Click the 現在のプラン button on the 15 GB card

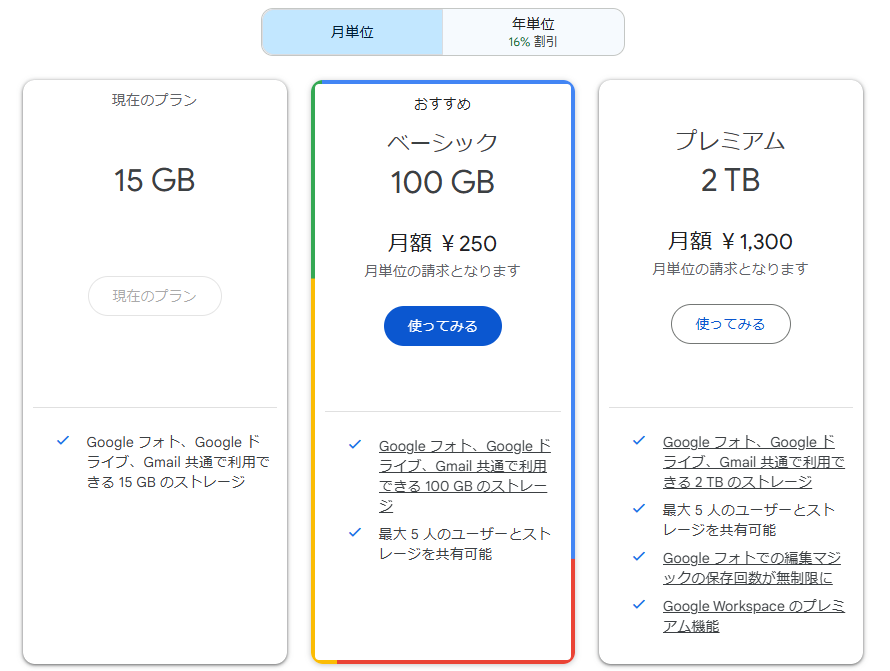[x=154, y=296]
